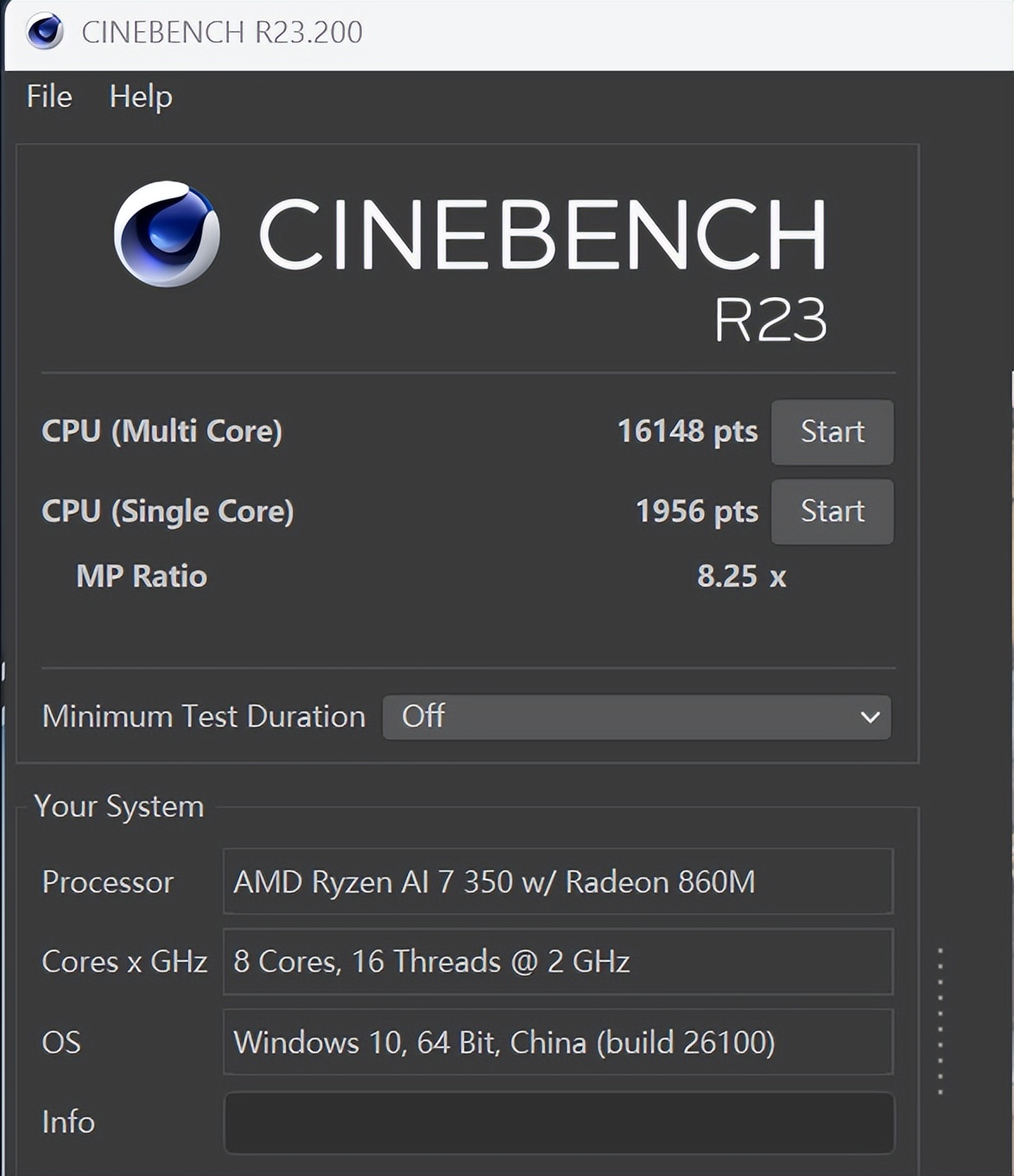Click the 1956 pts single core score
Screen dimensions: 1014x1176
697,511
